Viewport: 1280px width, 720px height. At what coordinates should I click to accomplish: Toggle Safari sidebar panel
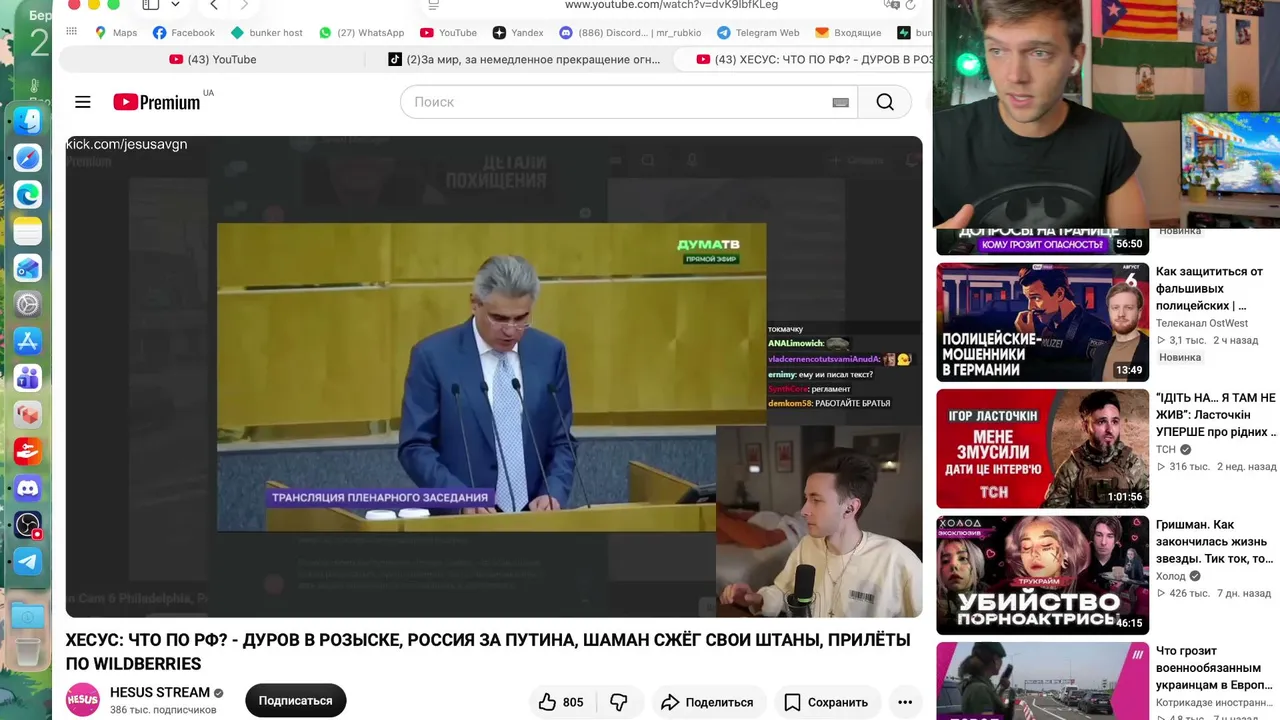[150, 5]
